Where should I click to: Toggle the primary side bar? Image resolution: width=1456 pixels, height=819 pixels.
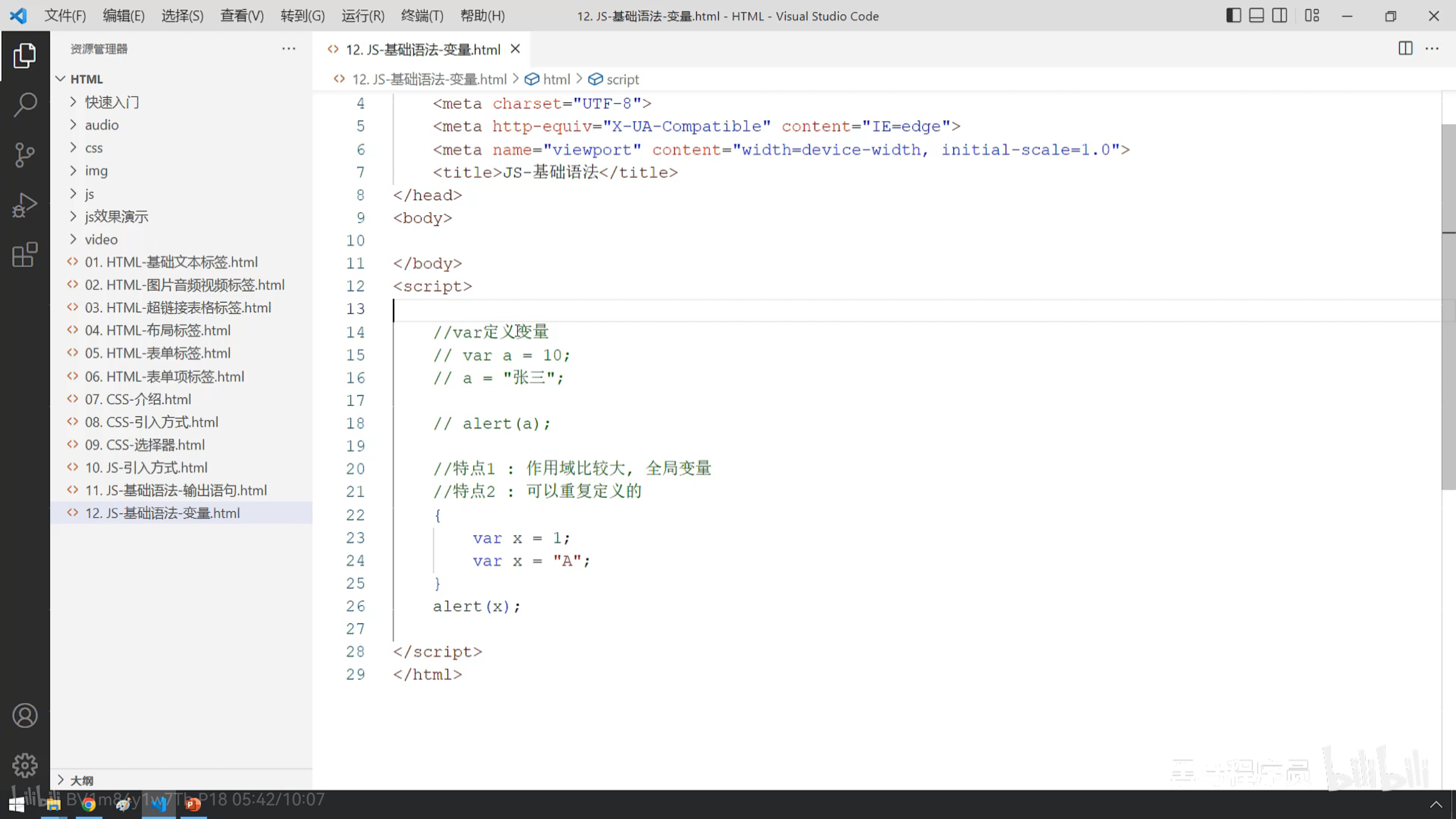coord(1233,16)
